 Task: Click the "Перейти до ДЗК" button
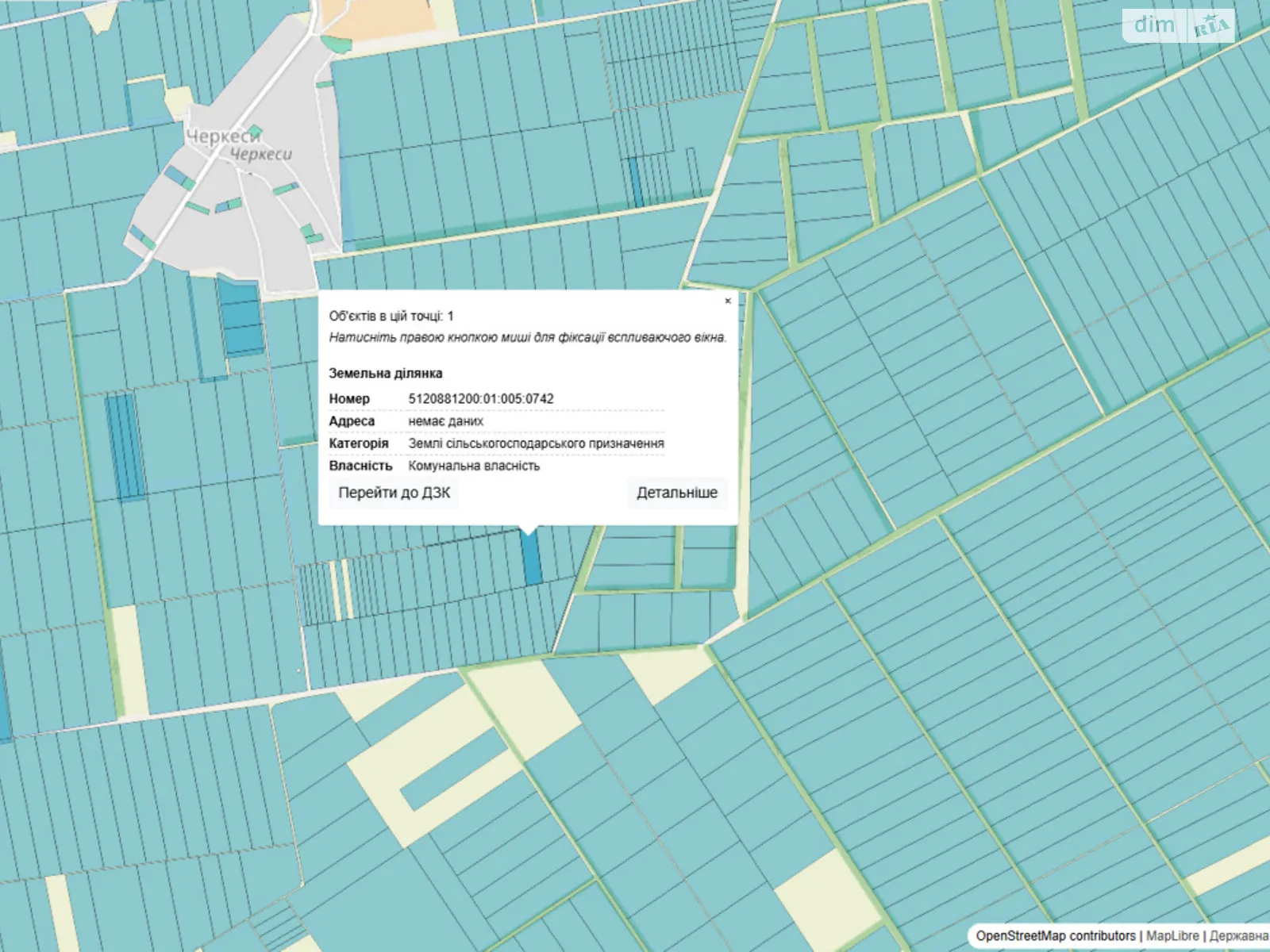coord(394,493)
